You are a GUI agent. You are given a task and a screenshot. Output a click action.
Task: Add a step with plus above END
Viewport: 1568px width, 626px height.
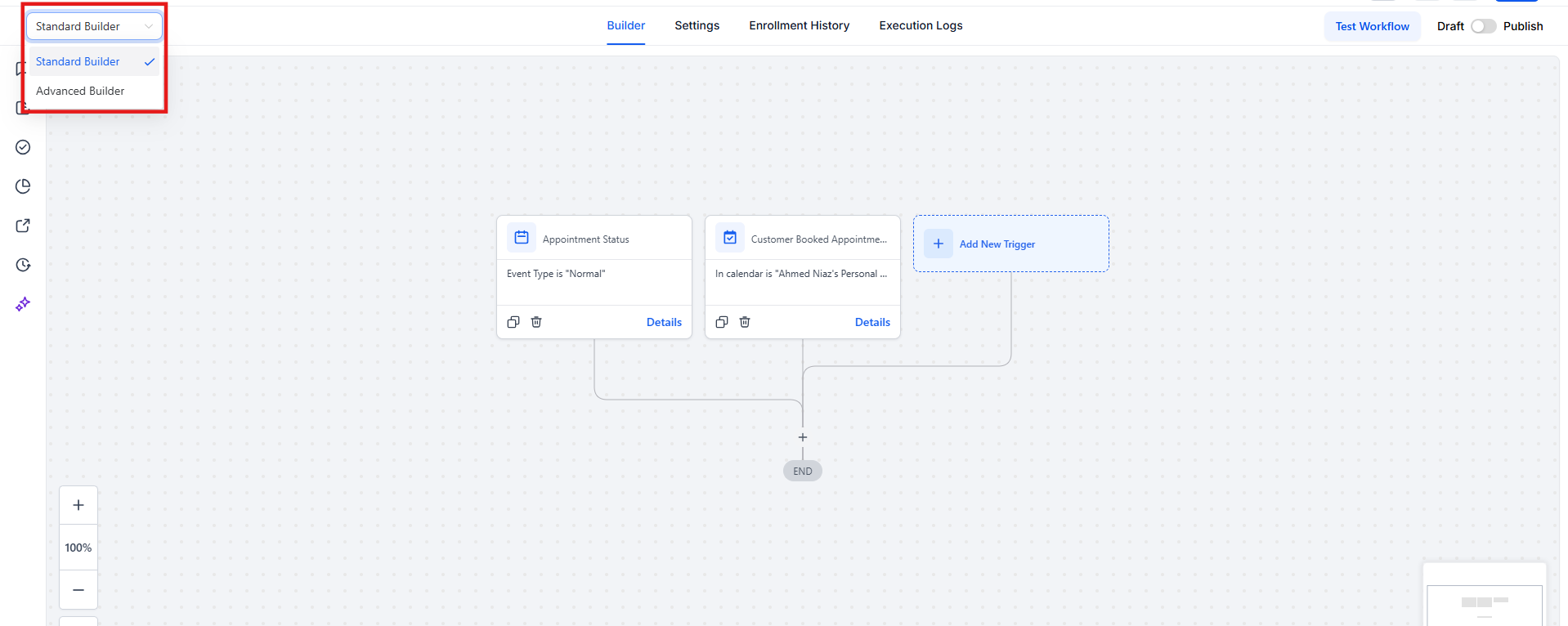click(x=803, y=437)
